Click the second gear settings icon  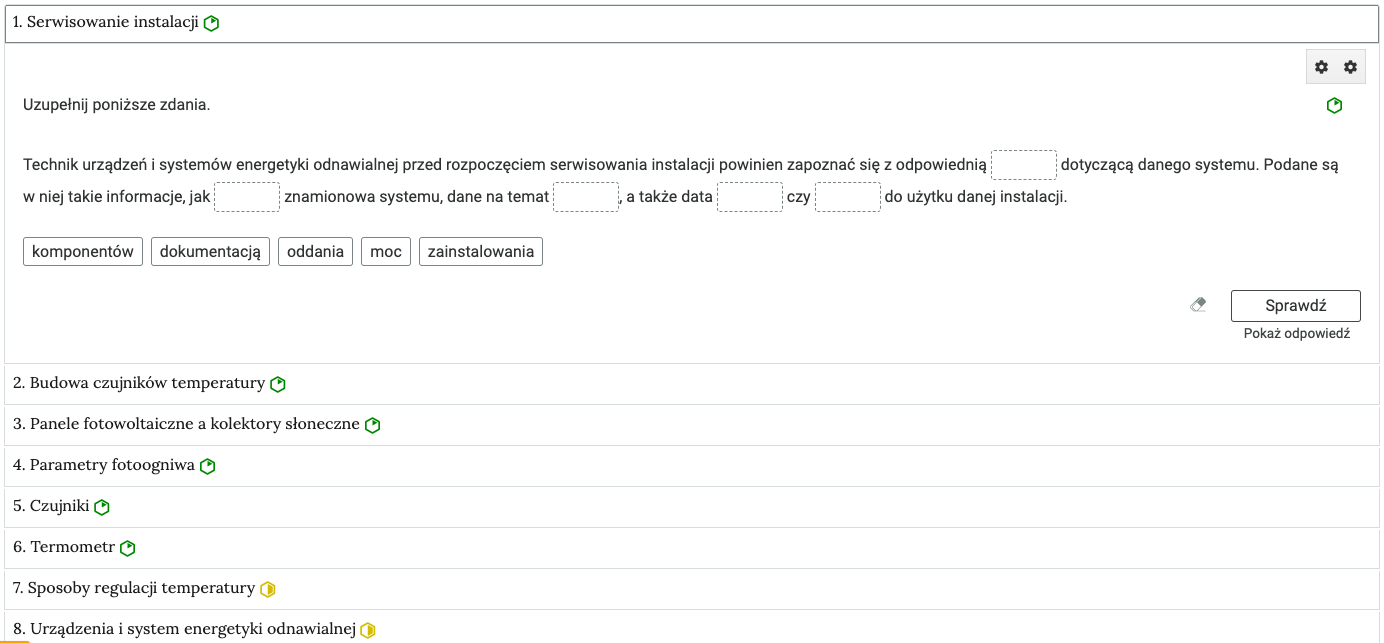point(1350,67)
